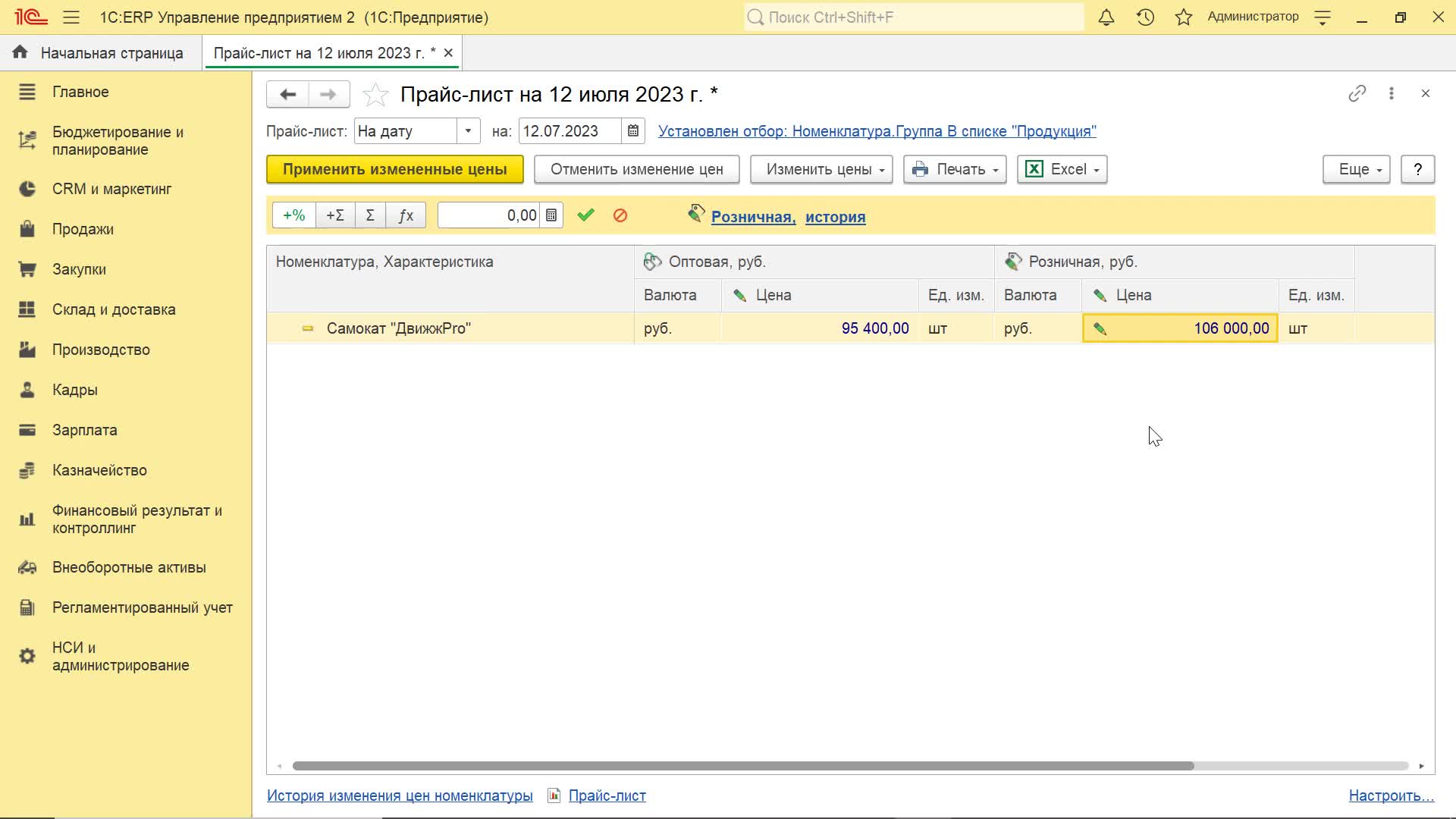Open calculator in the 0,00 field
The image size is (1456, 819).
(x=551, y=215)
